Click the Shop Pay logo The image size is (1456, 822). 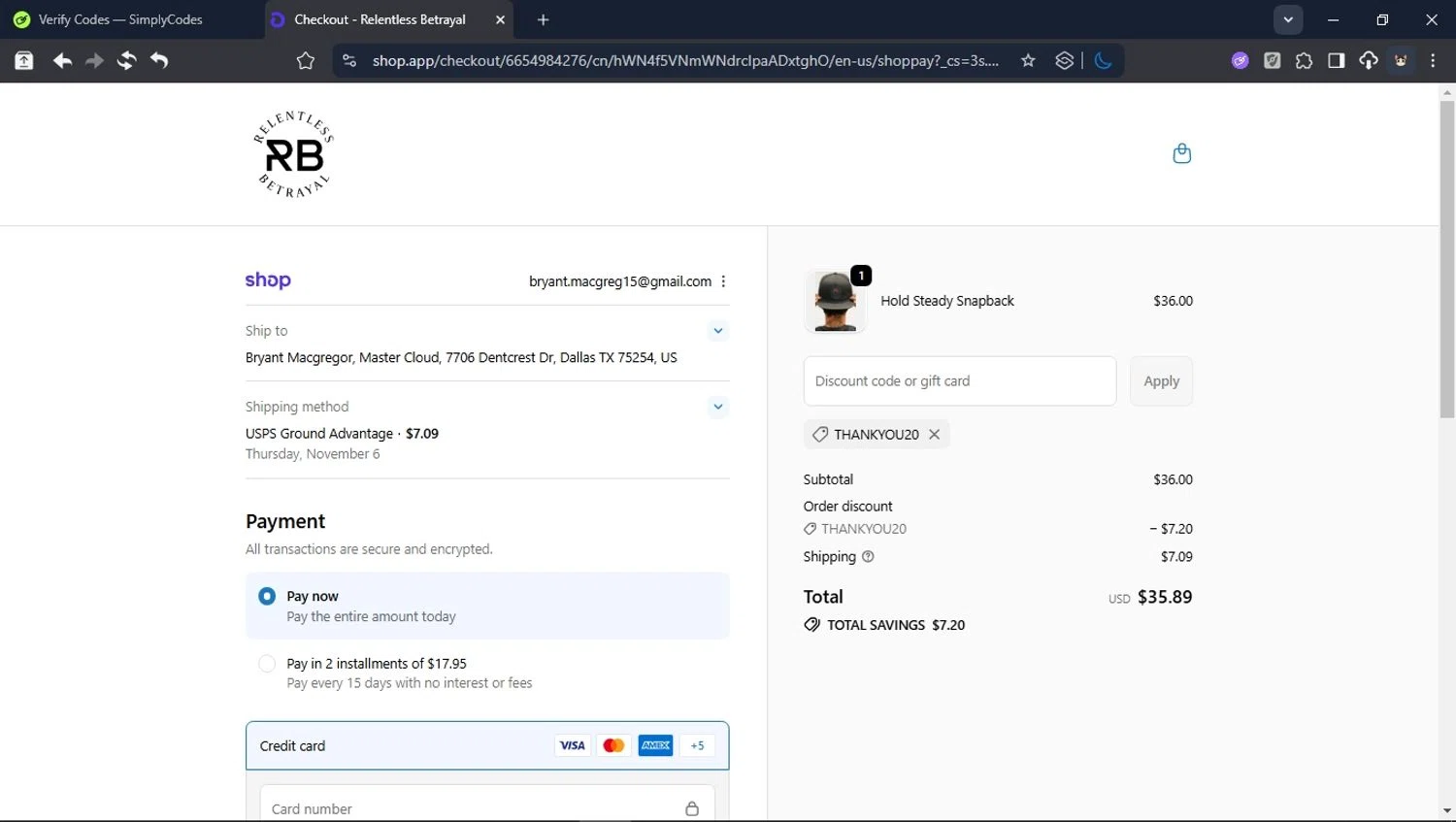pos(268,280)
